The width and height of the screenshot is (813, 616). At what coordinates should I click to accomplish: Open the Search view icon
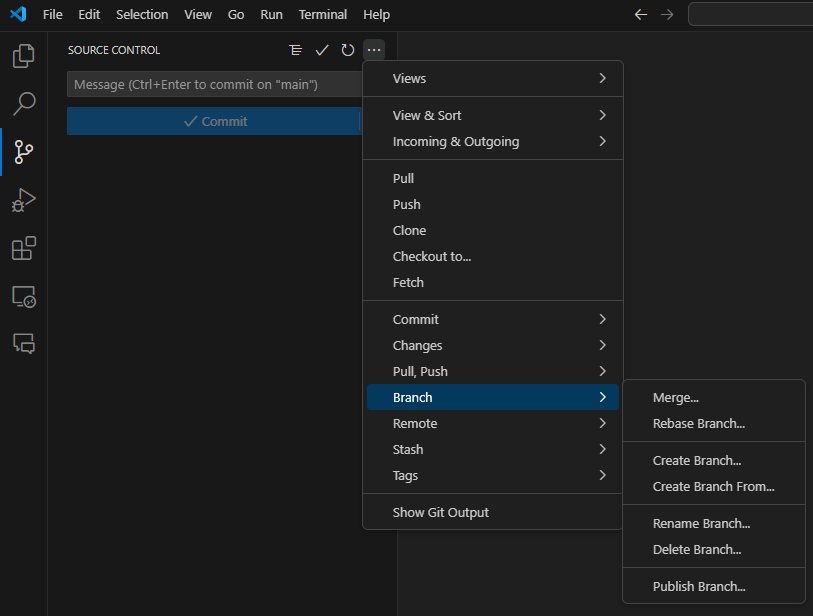coord(24,103)
